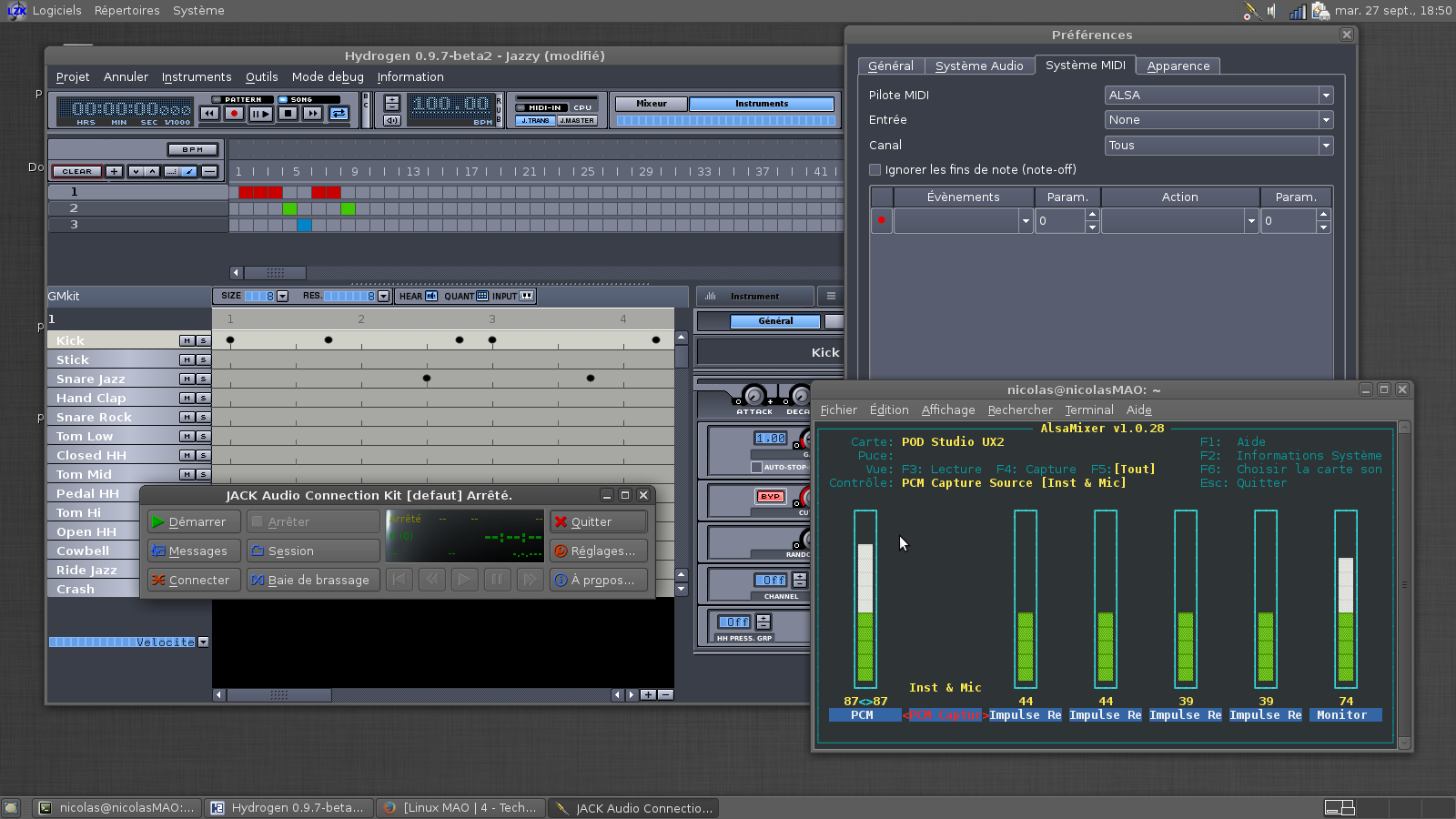1456x819 pixels.
Task: Click the Connecter button in JACK
Action: click(x=191, y=580)
